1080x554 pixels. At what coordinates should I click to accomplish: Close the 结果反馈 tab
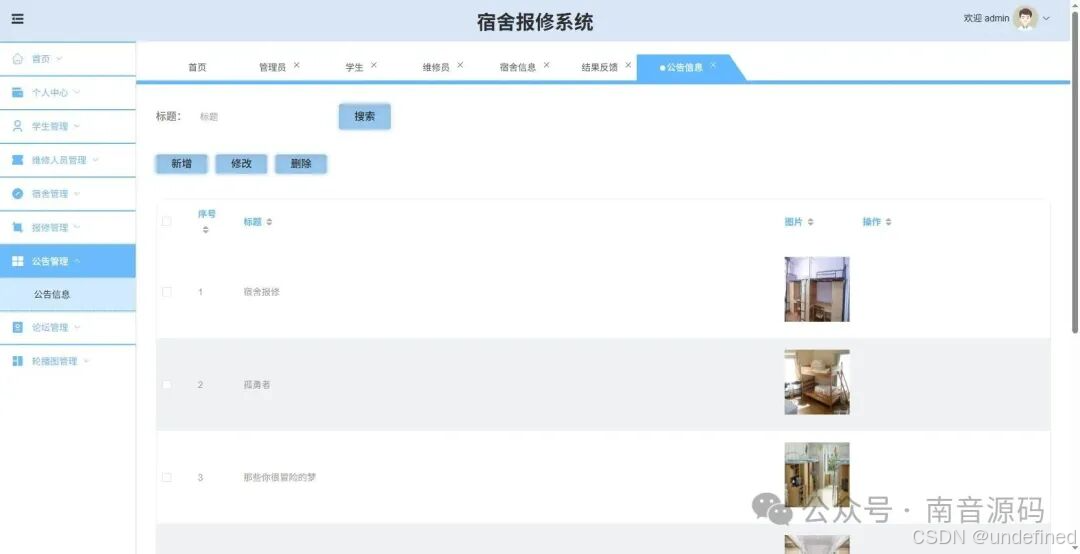(x=627, y=65)
